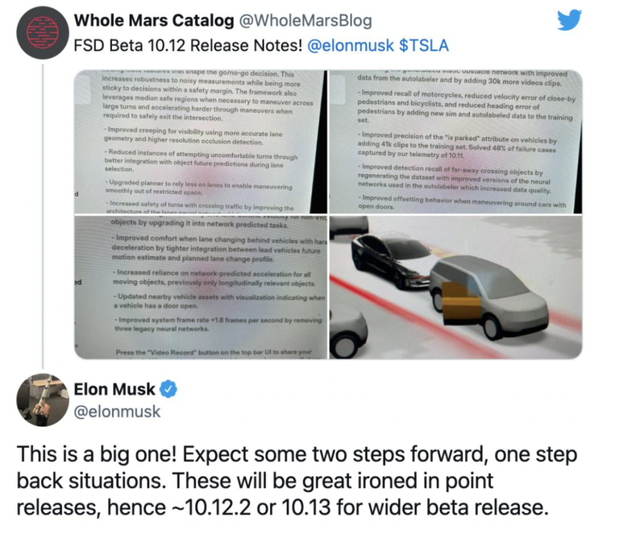The height and width of the screenshot is (538, 640).
Task: Open the $TSLA cashtag link
Action: (x=424, y=45)
